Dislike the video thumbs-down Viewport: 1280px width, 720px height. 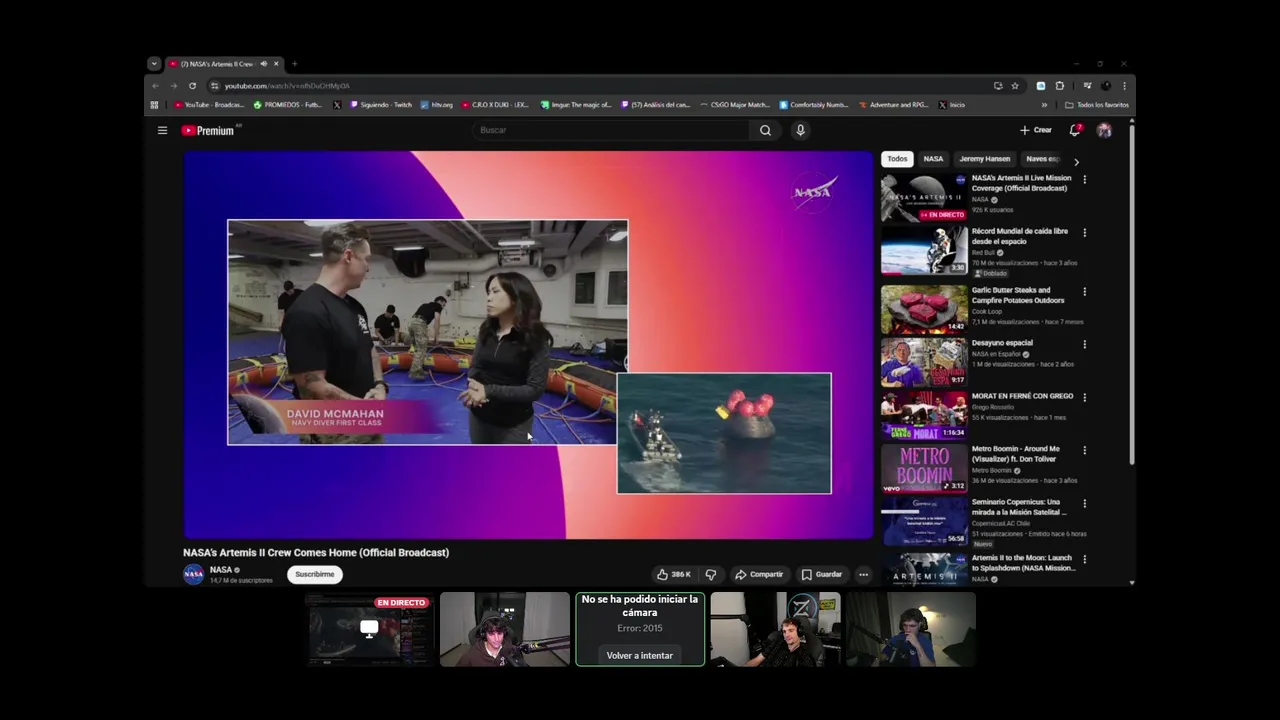tap(711, 574)
